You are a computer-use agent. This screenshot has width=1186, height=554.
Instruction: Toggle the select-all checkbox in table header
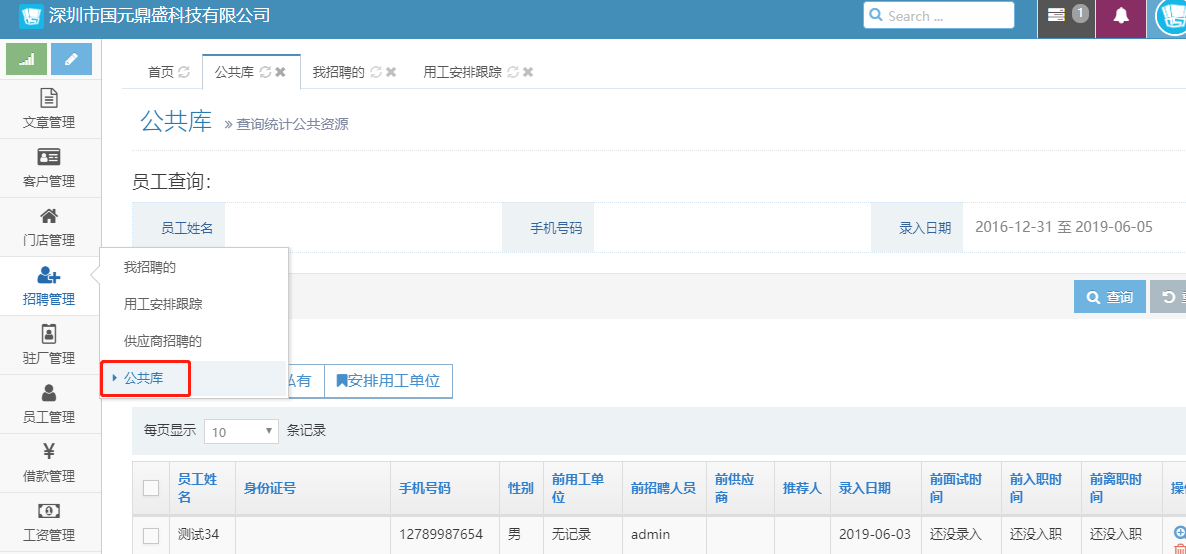pos(151,488)
